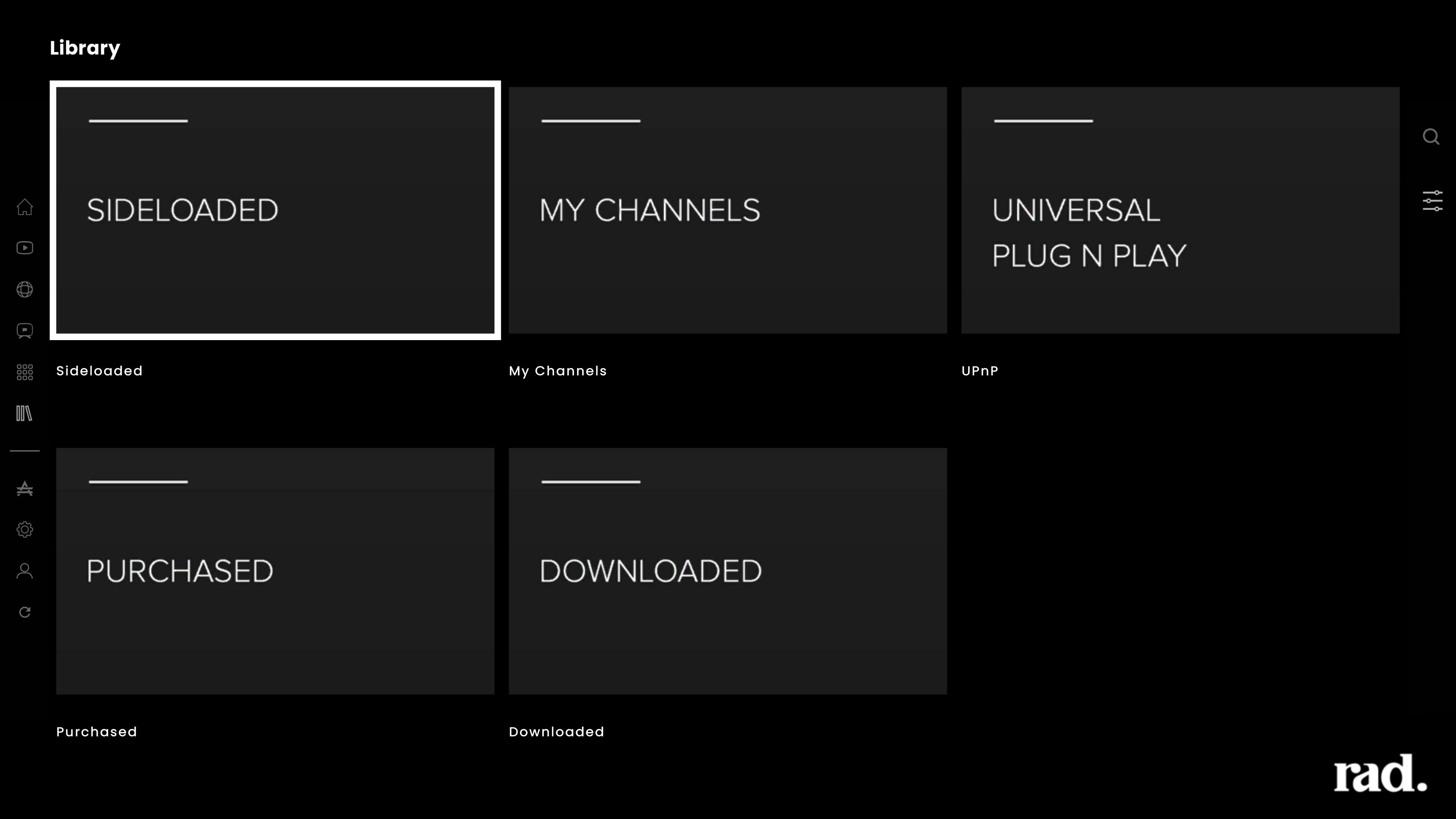Image resolution: width=1456 pixels, height=819 pixels.
Task: Open the MY CHANNELS library tile
Action: [728, 210]
